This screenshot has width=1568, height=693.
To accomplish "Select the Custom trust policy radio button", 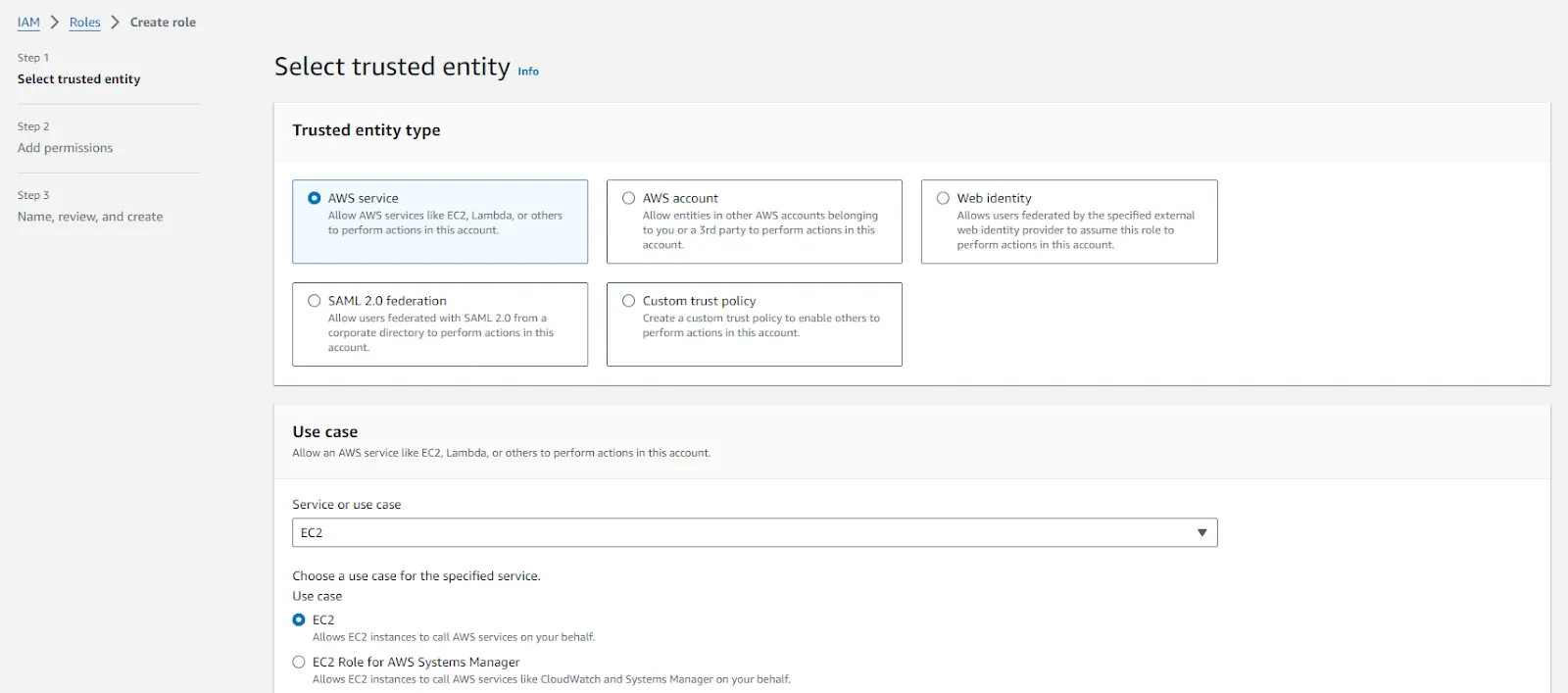I will [629, 301].
